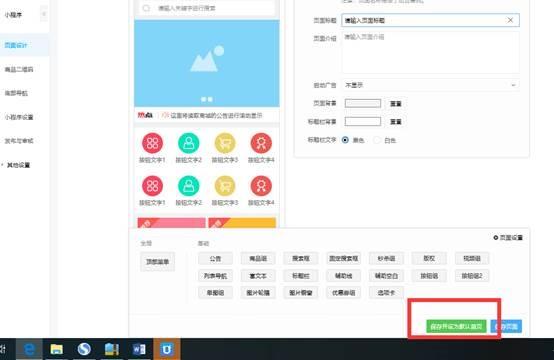
Task: Add the 列表导航 component
Action: tap(215, 276)
